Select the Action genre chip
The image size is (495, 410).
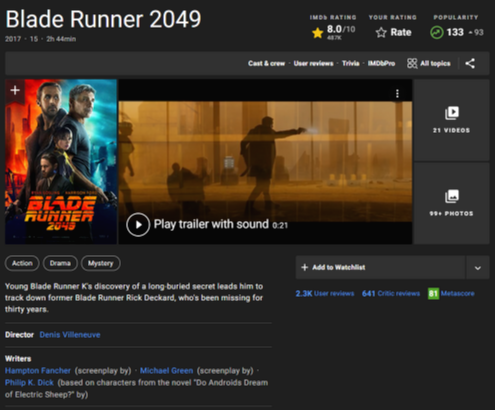(22, 263)
